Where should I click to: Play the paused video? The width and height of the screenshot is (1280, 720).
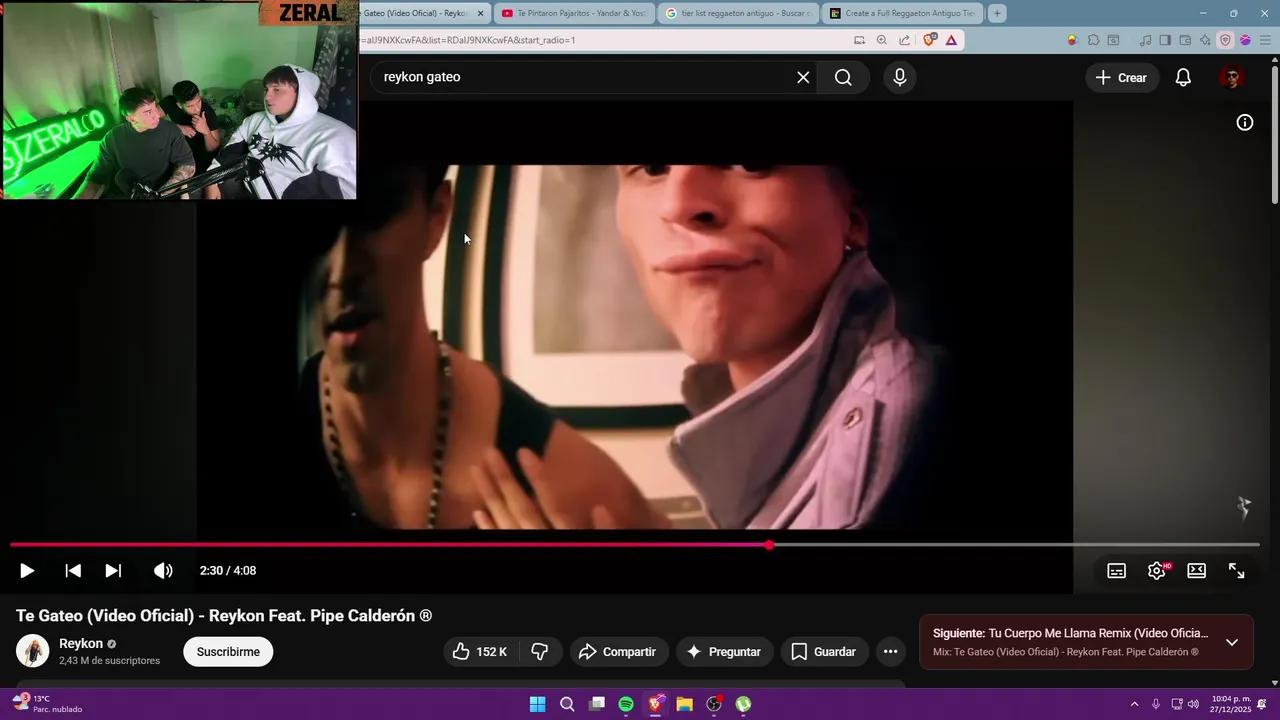[x=27, y=571]
